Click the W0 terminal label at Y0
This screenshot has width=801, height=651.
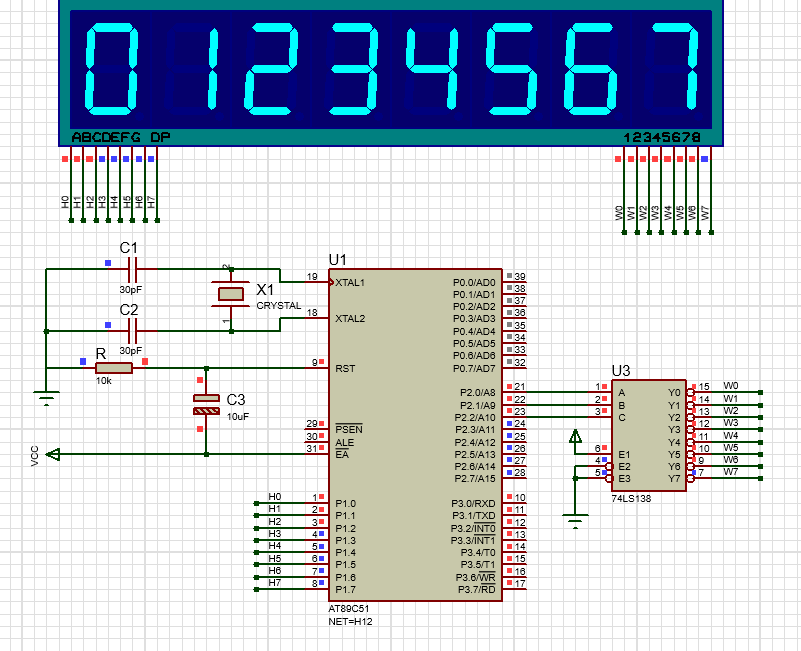pos(731,386)
